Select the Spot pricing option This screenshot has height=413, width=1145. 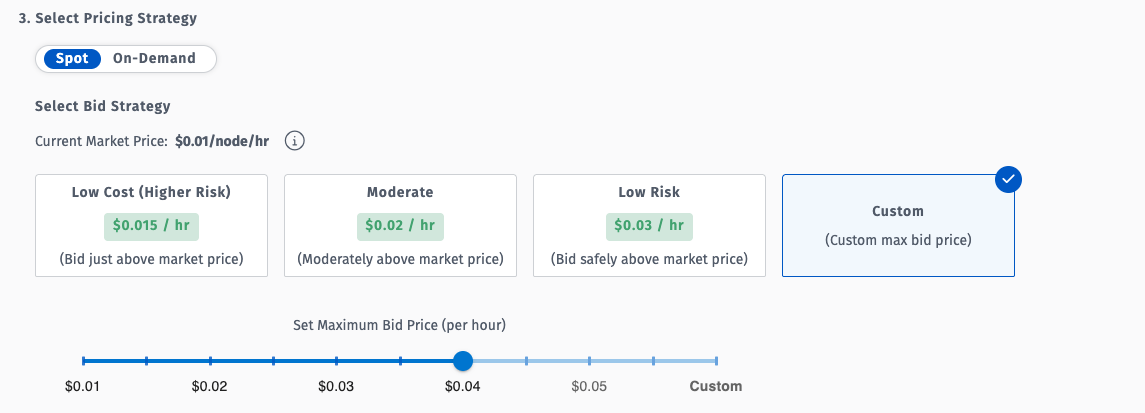[72, 58]
